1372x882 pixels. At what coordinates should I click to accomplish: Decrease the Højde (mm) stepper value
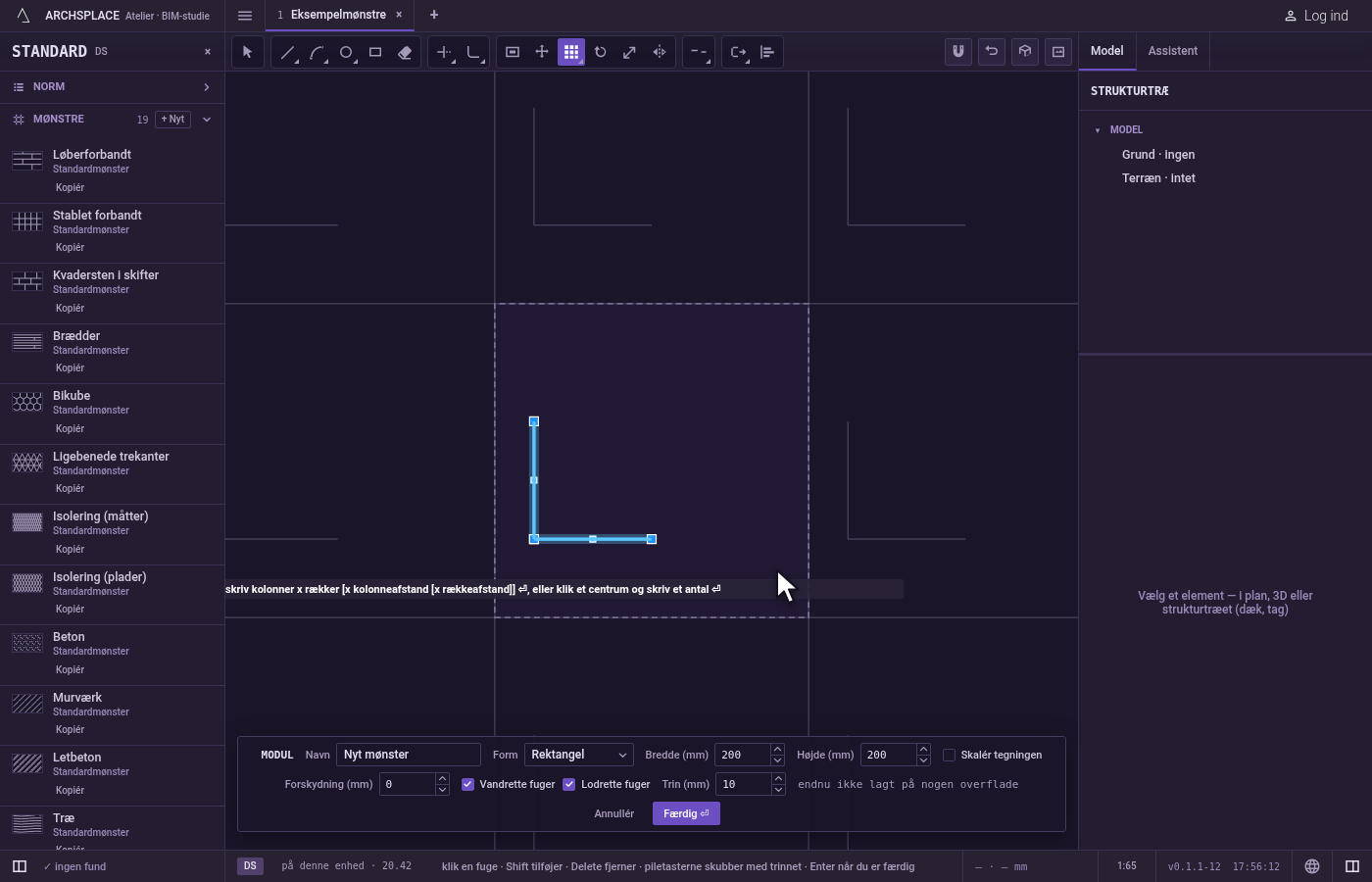[923, 760]
